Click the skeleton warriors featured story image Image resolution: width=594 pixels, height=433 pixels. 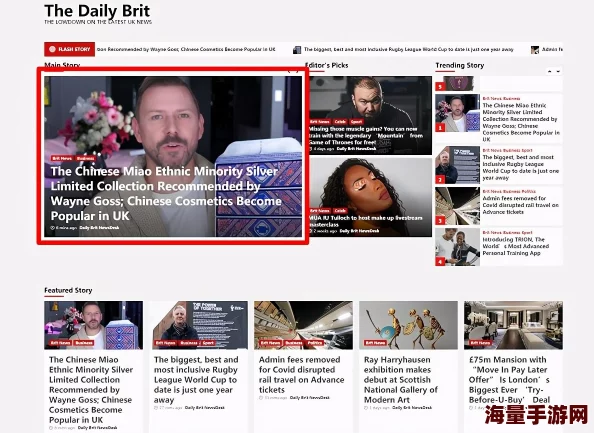(x=408, y=325)
